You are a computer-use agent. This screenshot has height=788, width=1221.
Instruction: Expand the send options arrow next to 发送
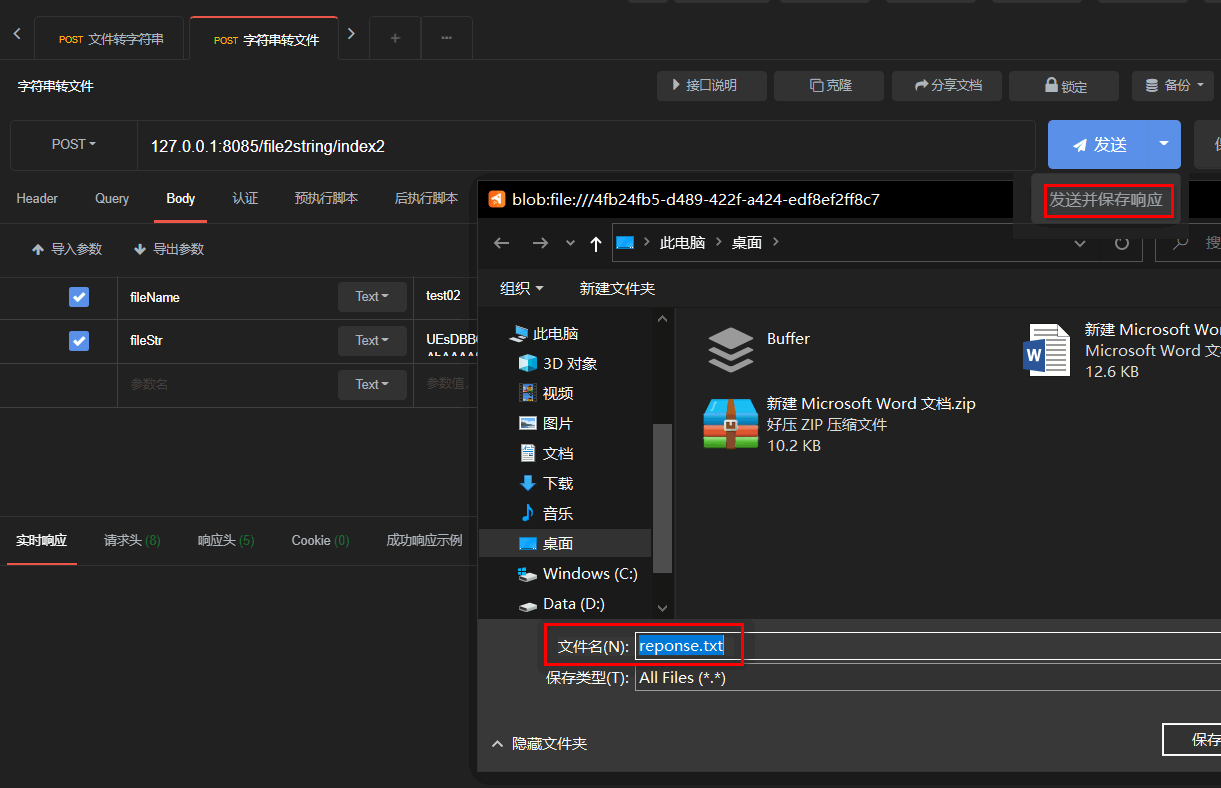click(1164, 145)
